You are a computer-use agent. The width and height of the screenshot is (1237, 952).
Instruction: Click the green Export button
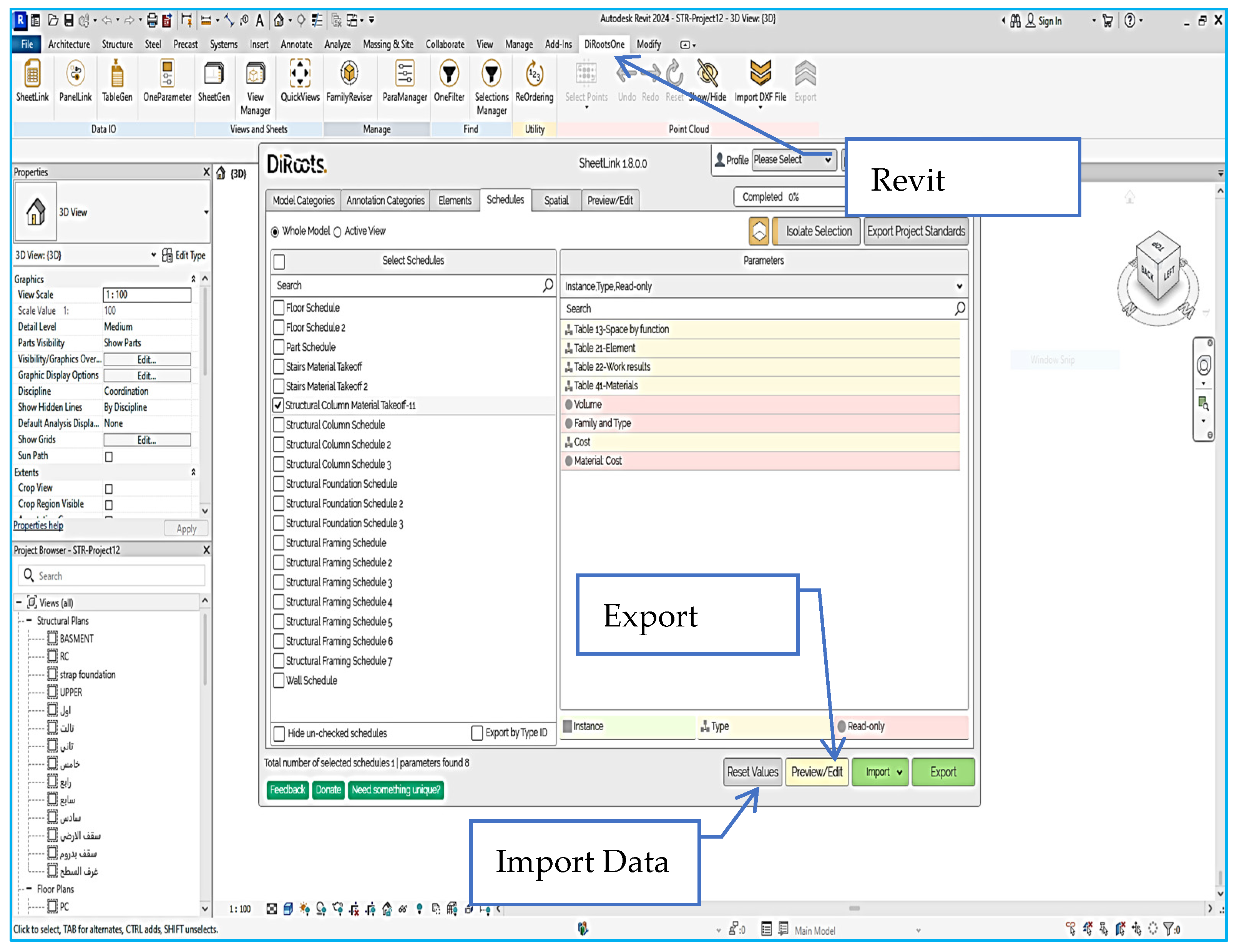tap(943, 773)
